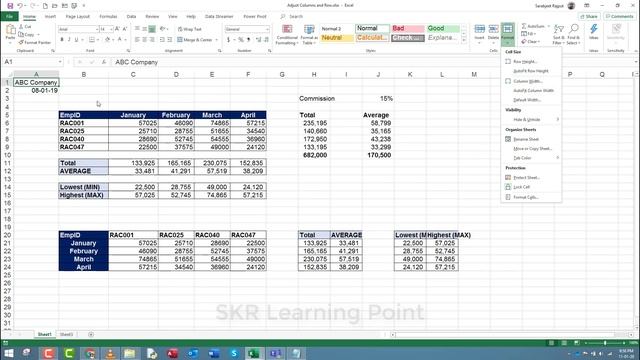The image size is (640, 360).
Task: Click the Borders icon
Action: click(92, 40)
